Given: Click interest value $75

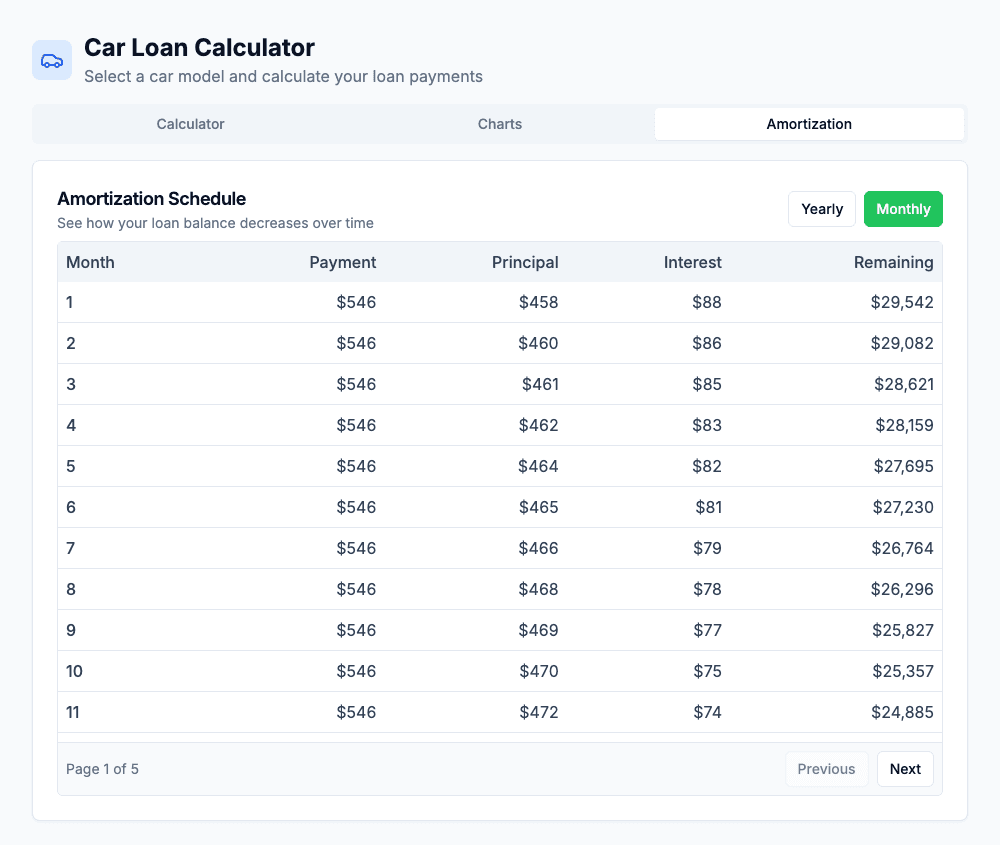Looking at the screenshot, I should pos(707,671).
